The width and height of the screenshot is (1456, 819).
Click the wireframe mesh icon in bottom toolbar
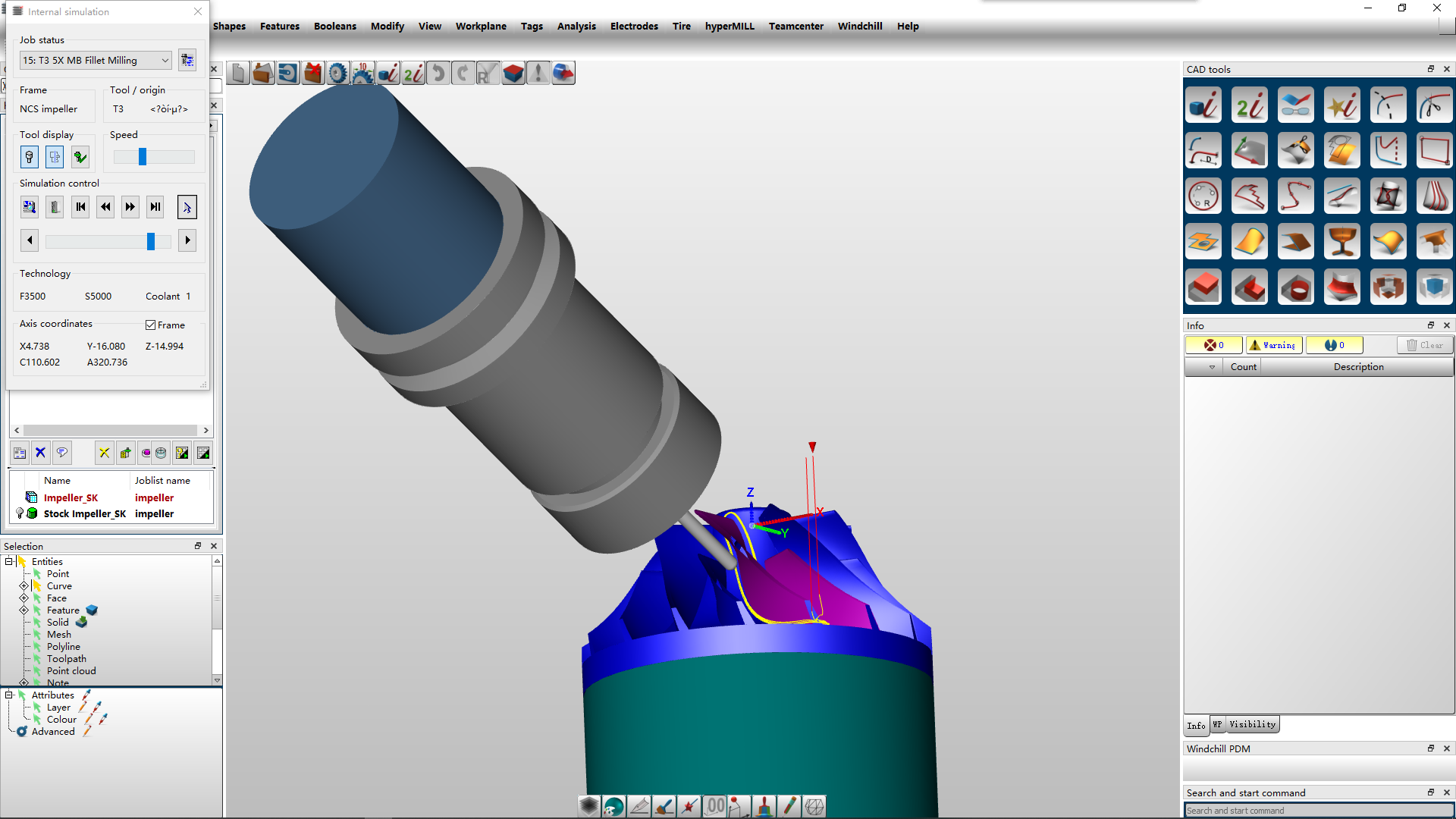click(814, 806)
